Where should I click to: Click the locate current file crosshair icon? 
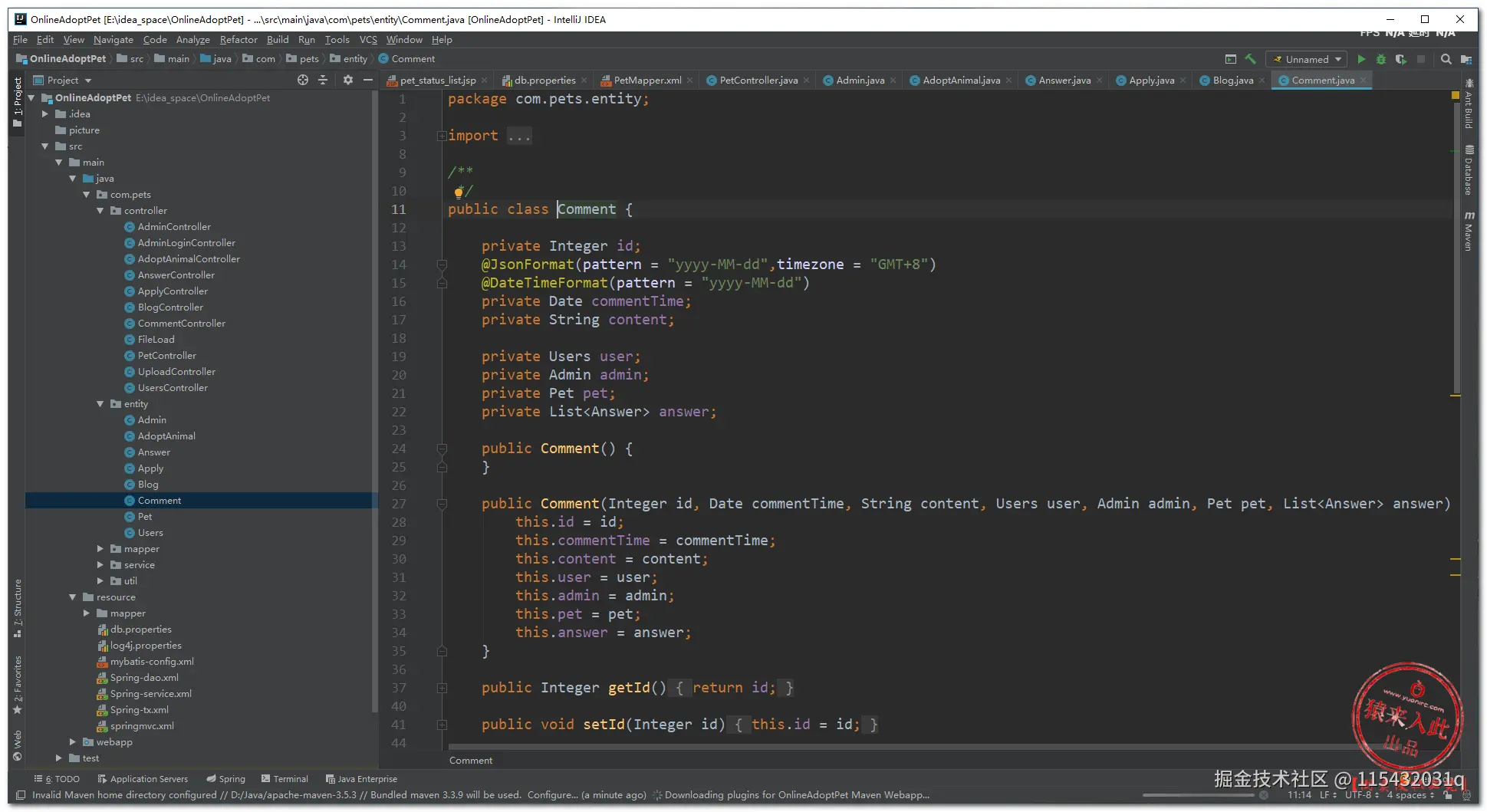(303, 80)
